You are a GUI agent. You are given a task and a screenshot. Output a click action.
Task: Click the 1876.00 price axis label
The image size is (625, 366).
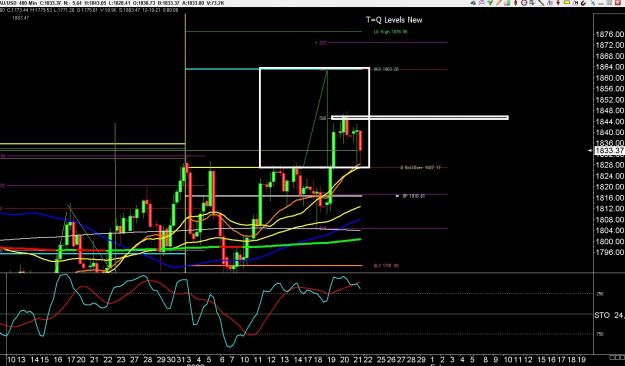point(609,34)
